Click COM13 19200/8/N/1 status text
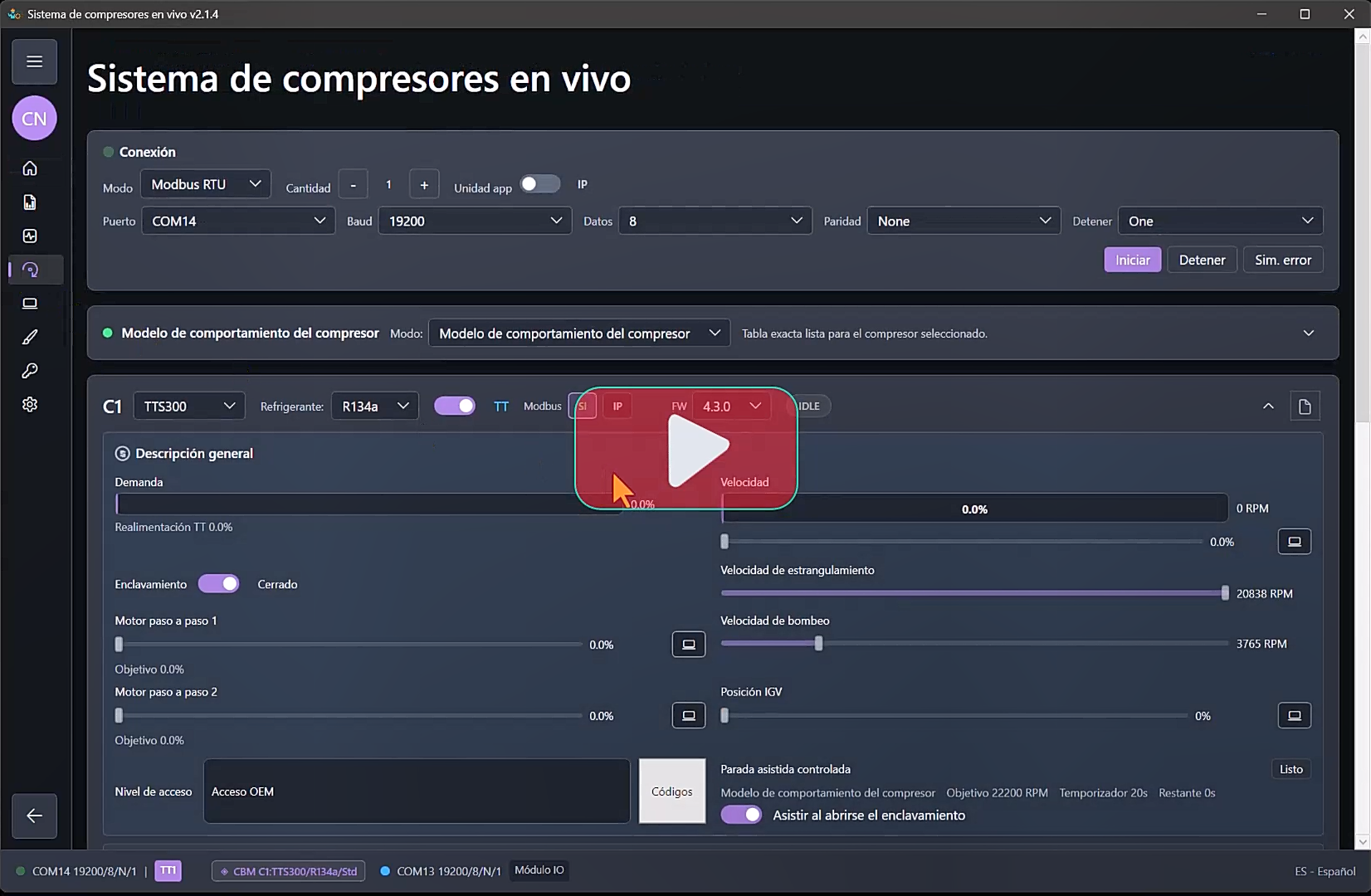This screenshot has width=1371, height=896. [x=449, y=871]
